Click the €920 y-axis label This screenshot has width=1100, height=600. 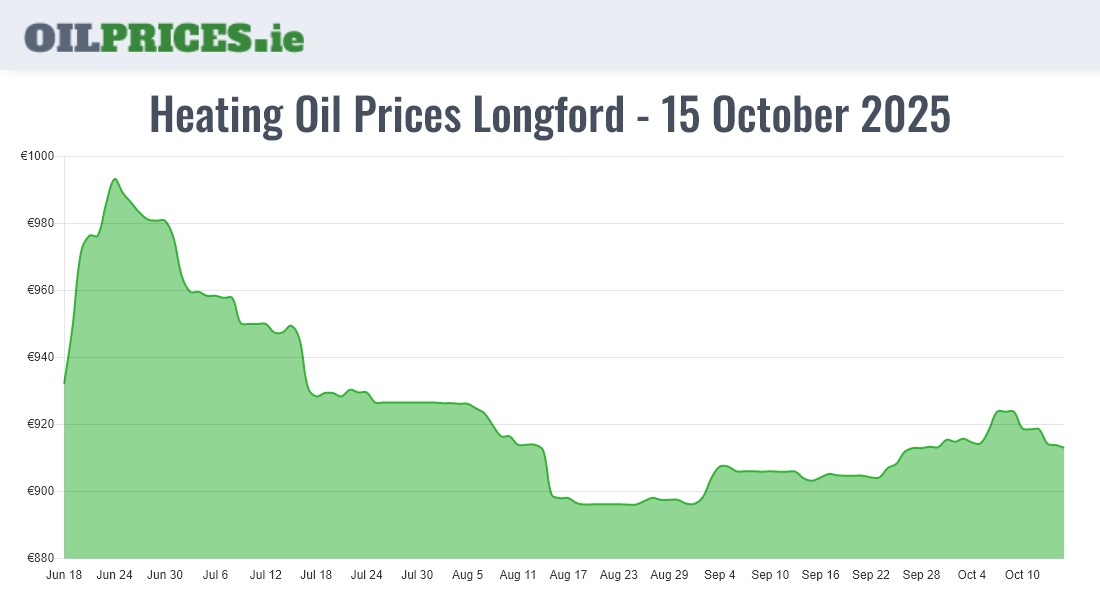coord(42,424)
